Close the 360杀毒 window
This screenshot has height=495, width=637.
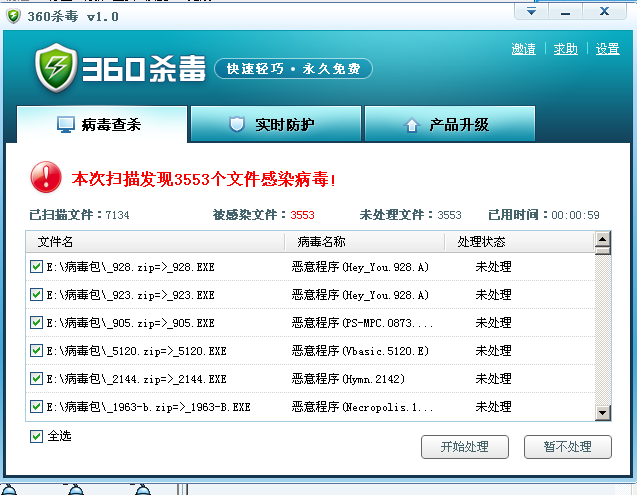[x=604, y=11]
